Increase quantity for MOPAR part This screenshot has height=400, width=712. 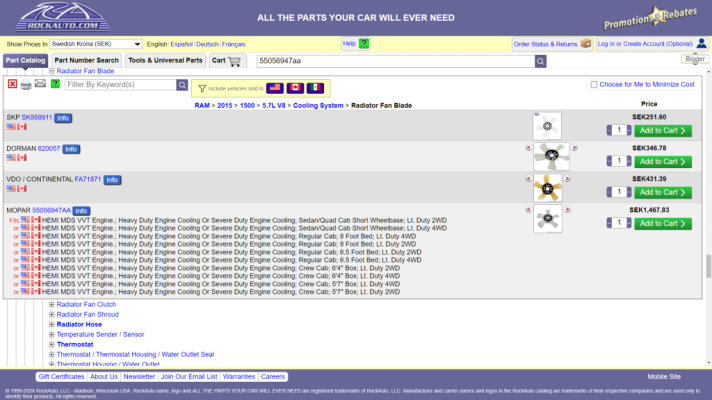(629, 223)
